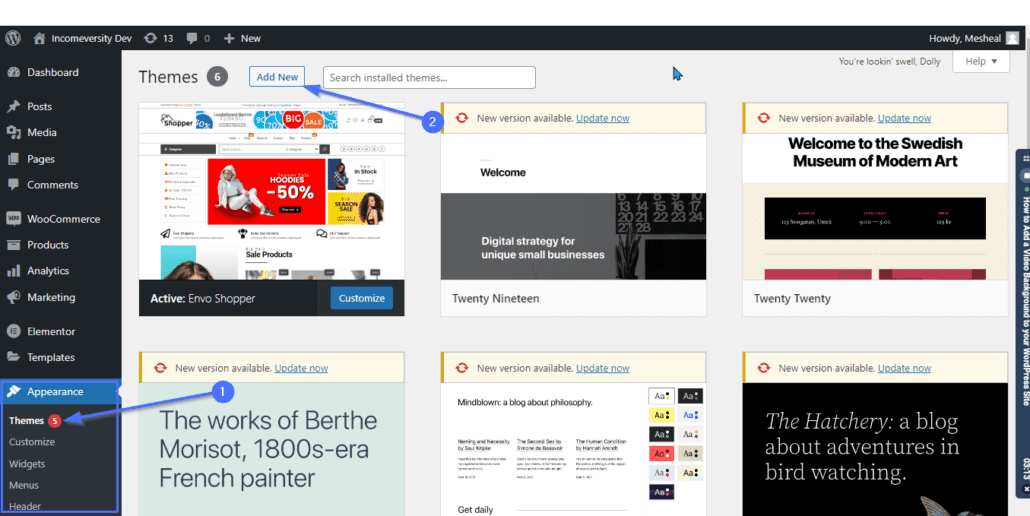Click the update icon on the Berthe Morisot theme notice
The width and height of the screenshot is (1030, 516).
pyautogui.click(x=160, y=368)
